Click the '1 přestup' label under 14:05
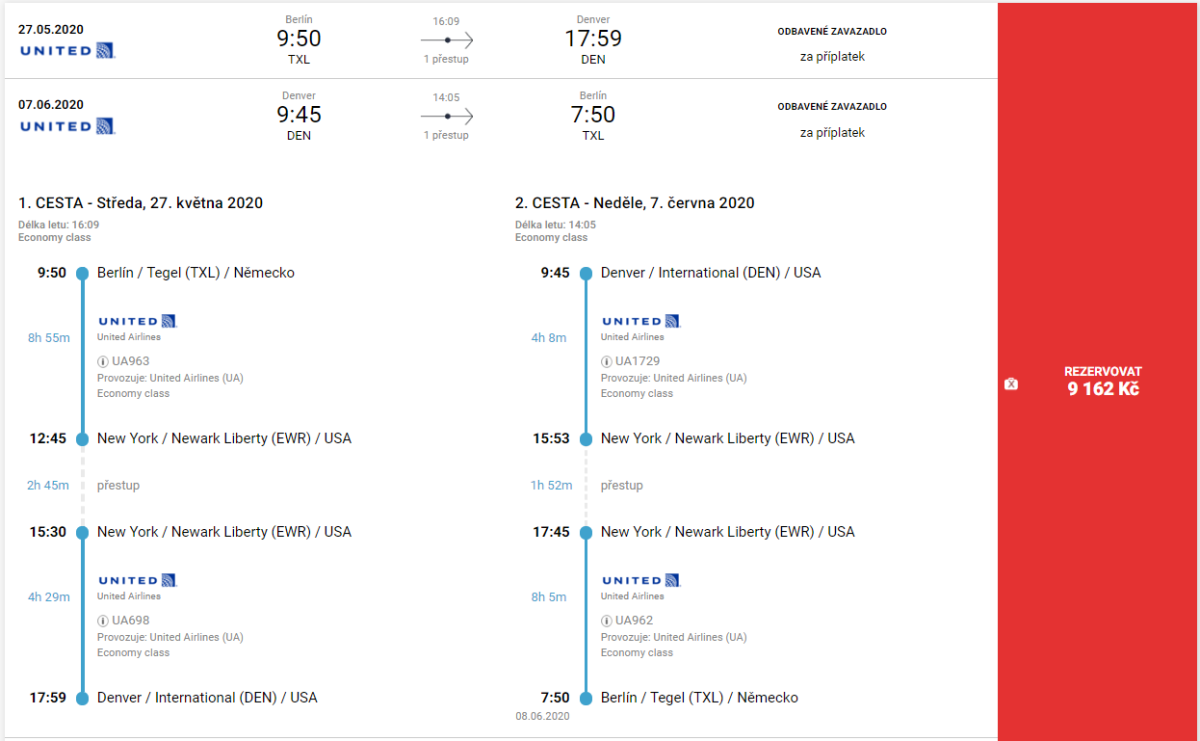The width and height of the screenshot is (1200, 741). click(446, 135)
